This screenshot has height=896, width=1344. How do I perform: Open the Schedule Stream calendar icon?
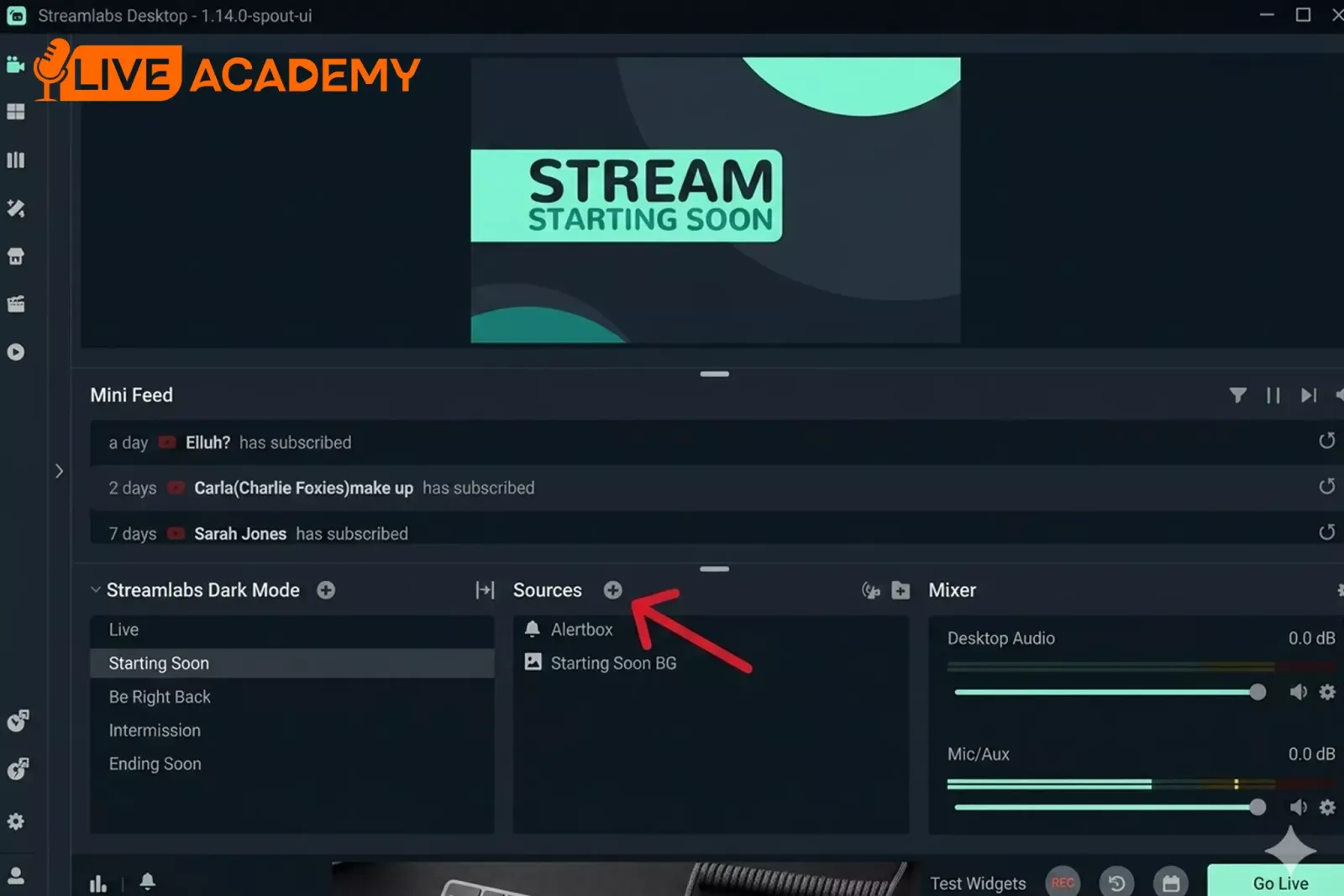pyautogui.click(x=1171, y=883)
